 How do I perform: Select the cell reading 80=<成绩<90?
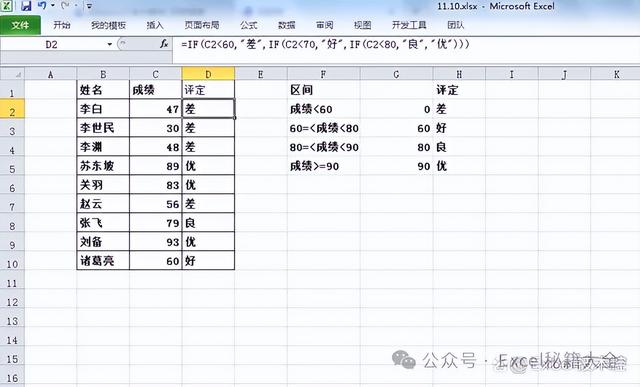(323, 147)
